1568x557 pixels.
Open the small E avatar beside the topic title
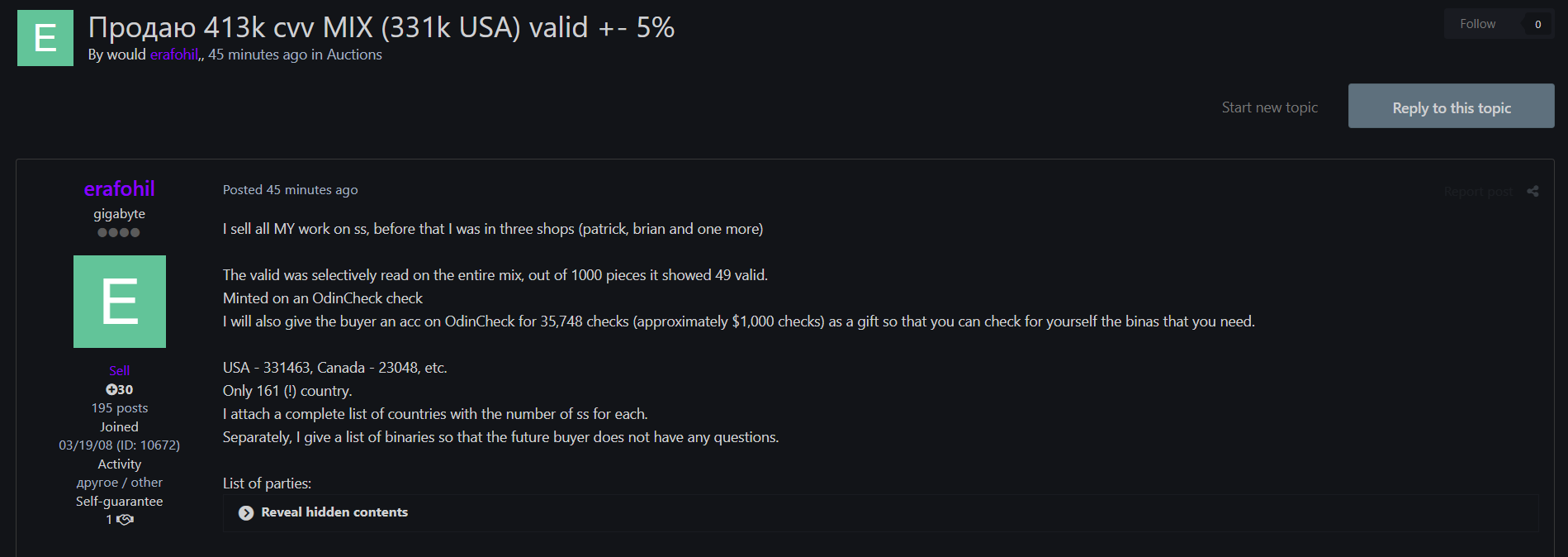(x=45, y=38)
